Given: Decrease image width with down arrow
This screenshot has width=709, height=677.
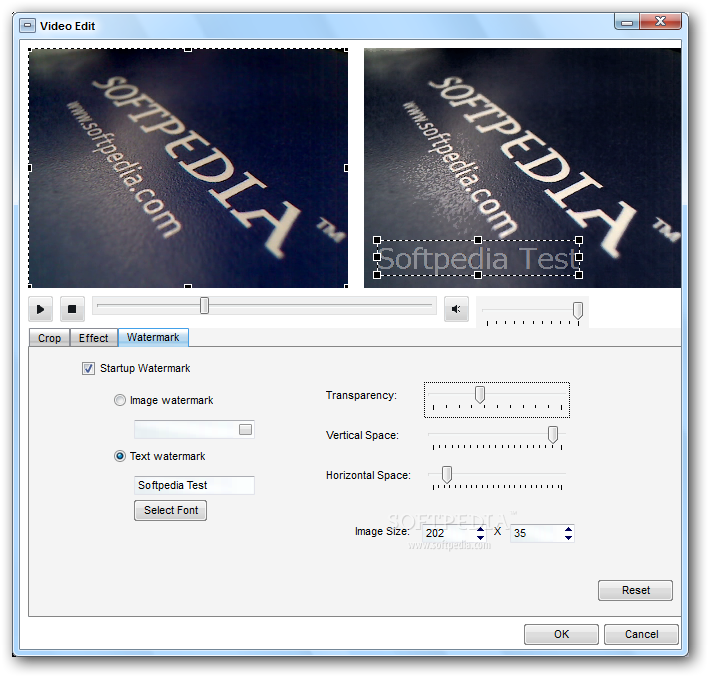Looking at the screenshot, I should click(x=480, y=537).
